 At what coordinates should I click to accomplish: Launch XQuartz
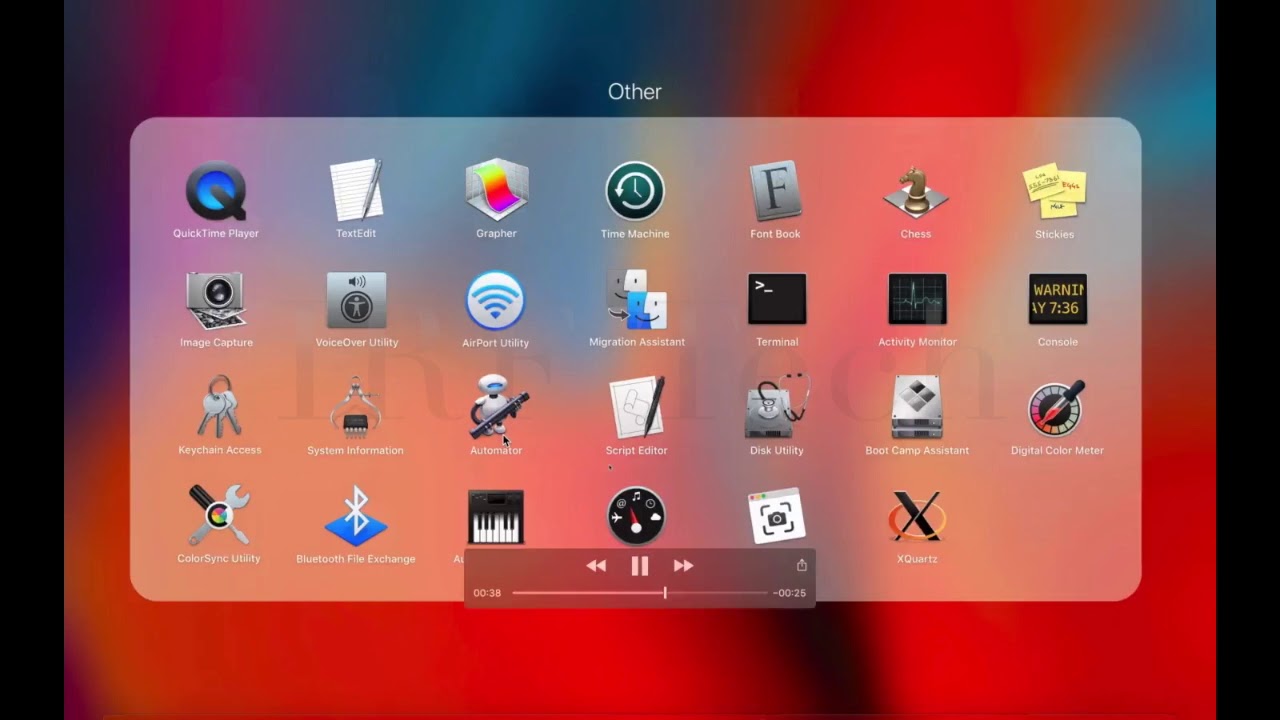(917, 516)
